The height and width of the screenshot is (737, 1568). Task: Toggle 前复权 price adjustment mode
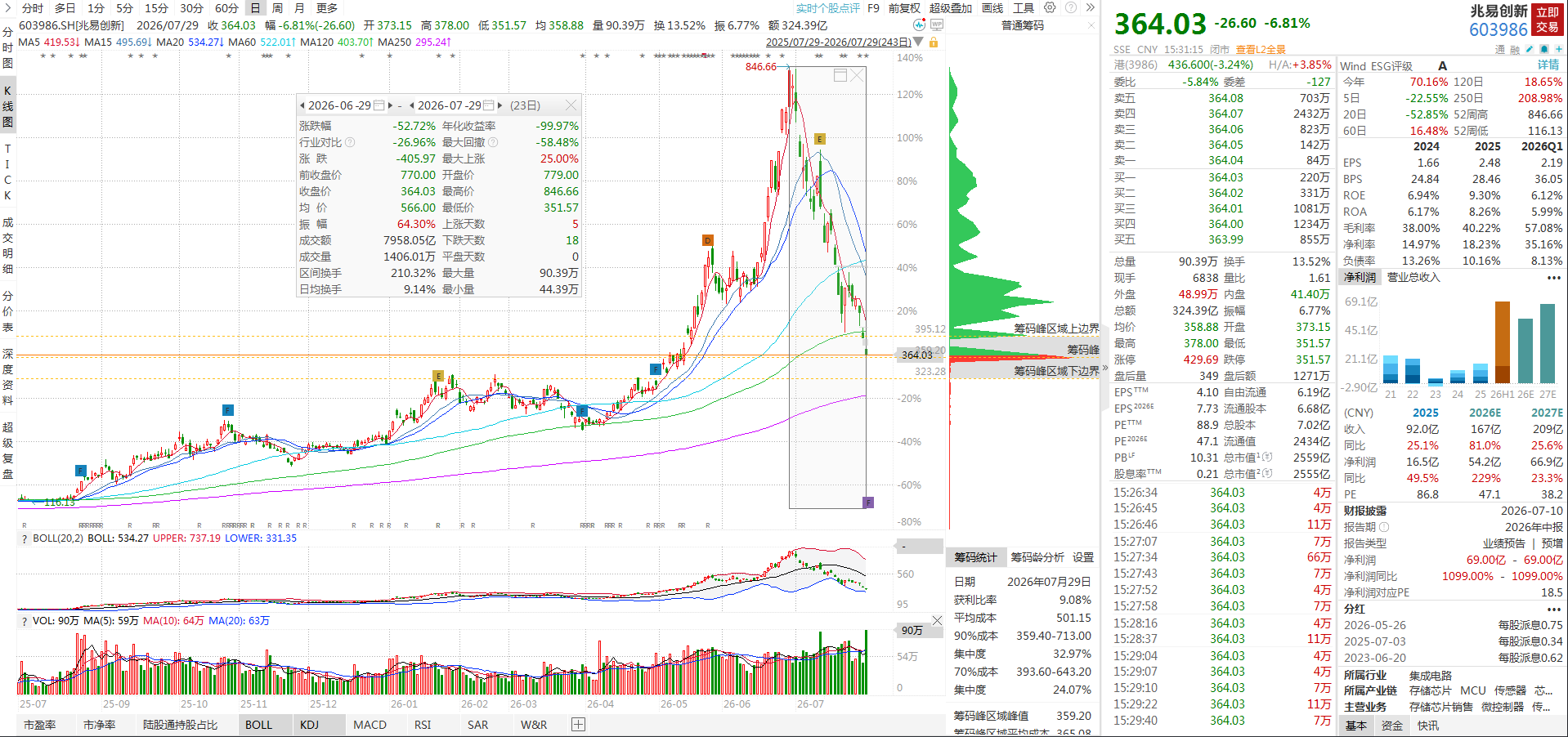[x=904, y=8]
